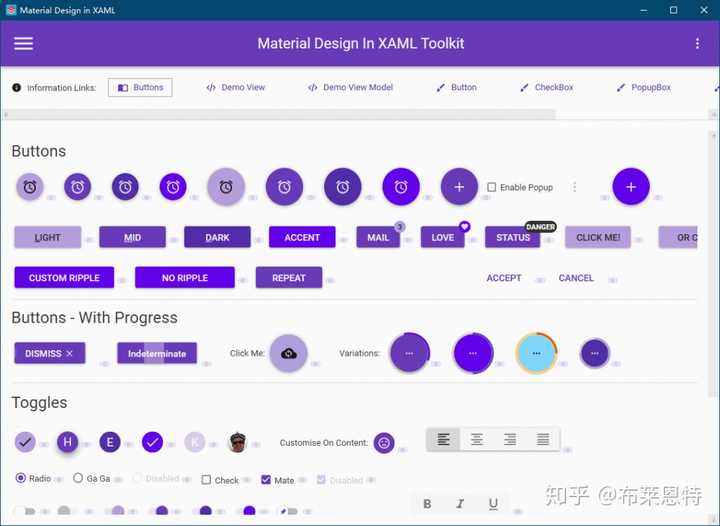Click the far-right plus floating action button
This screenshot has width=720, height=526.
(x=631, y=187)
